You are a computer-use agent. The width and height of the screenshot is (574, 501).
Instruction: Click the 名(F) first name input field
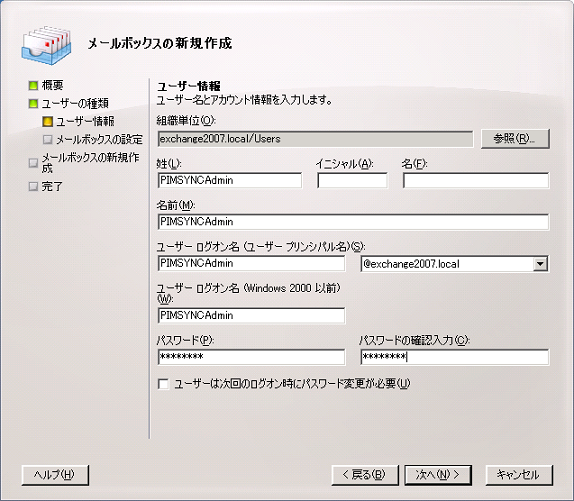476,180
